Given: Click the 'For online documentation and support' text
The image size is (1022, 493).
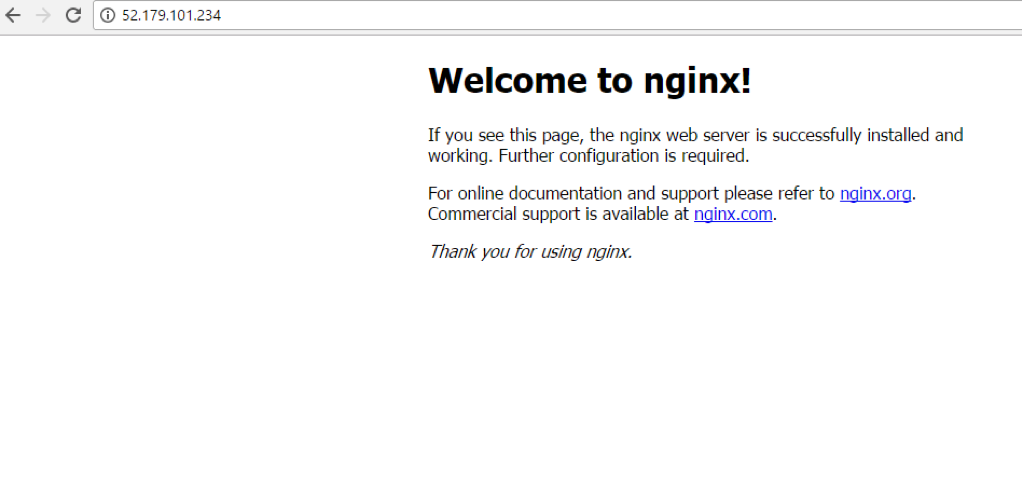Looking at the screenshot, I should 574,194.
